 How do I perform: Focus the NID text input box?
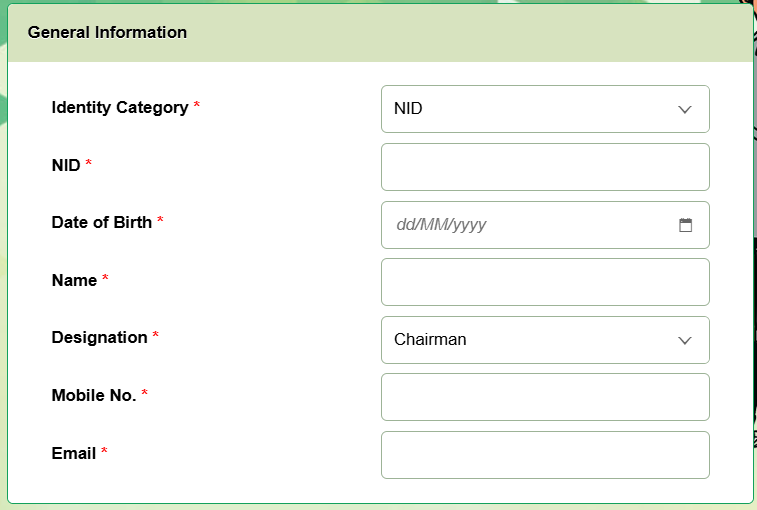point(545,167)
